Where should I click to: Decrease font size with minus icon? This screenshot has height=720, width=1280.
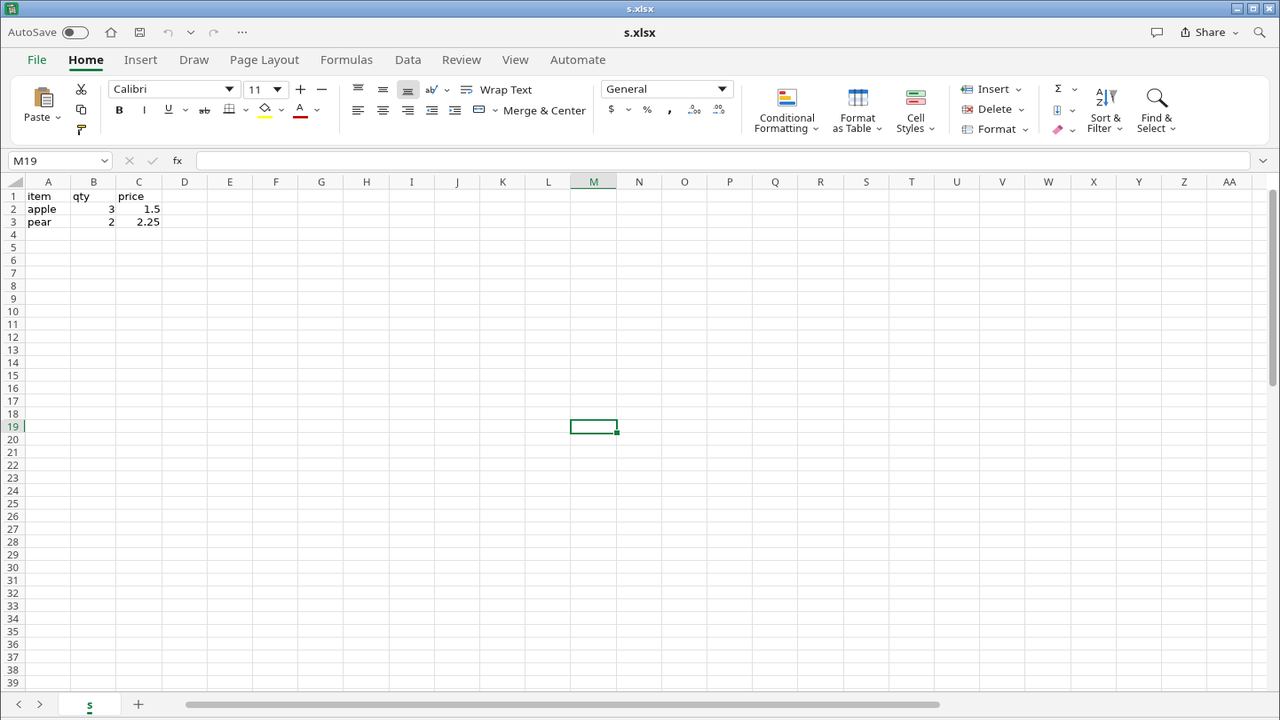pyautogui.click(x=322, y=90)
